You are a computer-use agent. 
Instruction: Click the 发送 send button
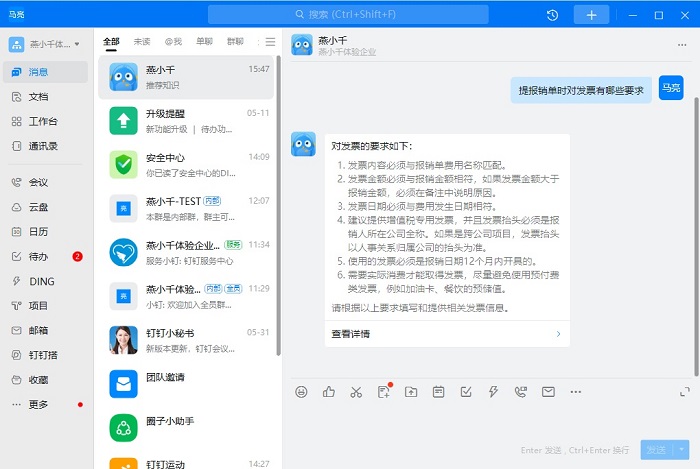[657, 450]
